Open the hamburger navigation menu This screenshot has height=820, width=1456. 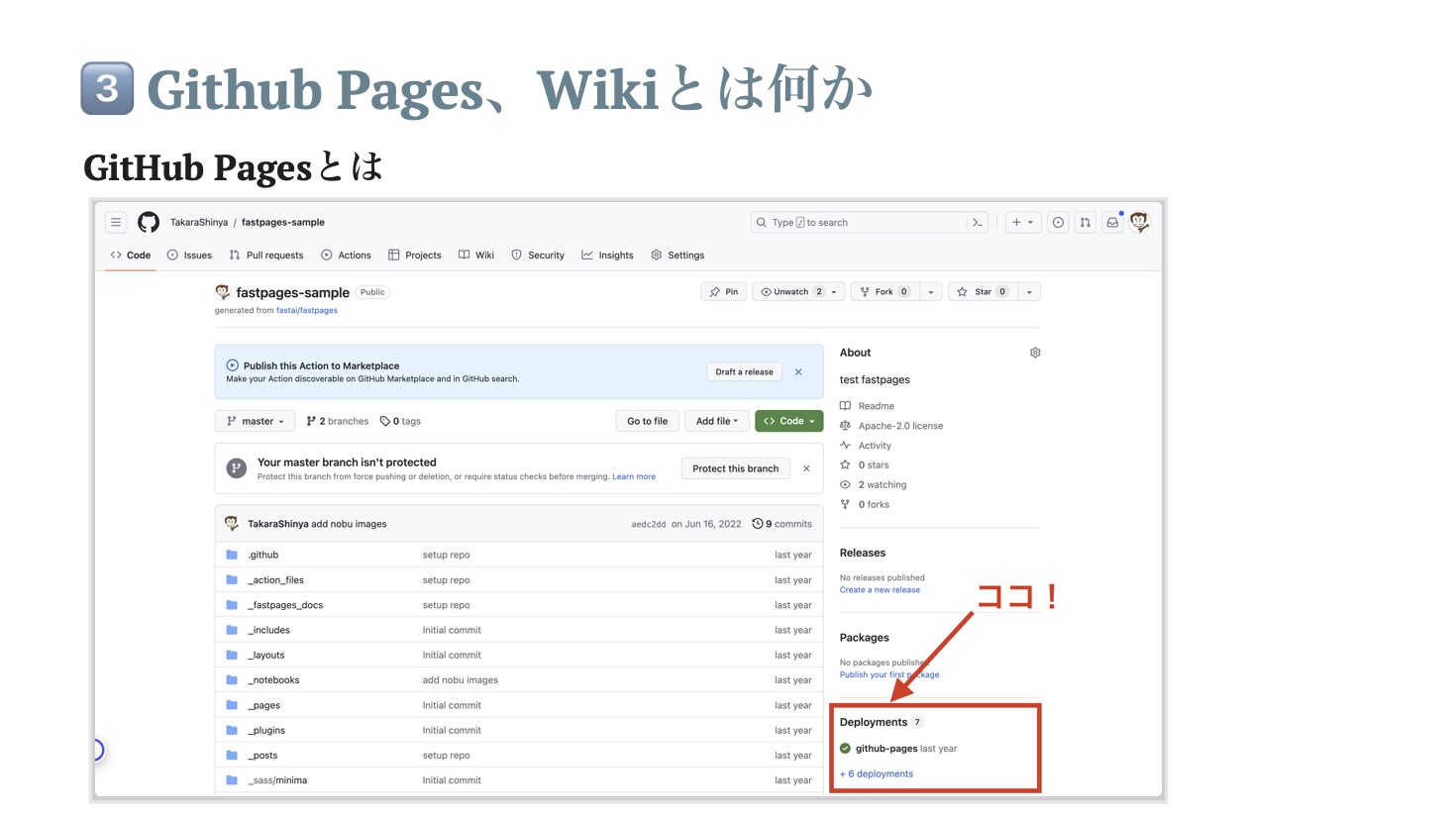click(116, 223)
